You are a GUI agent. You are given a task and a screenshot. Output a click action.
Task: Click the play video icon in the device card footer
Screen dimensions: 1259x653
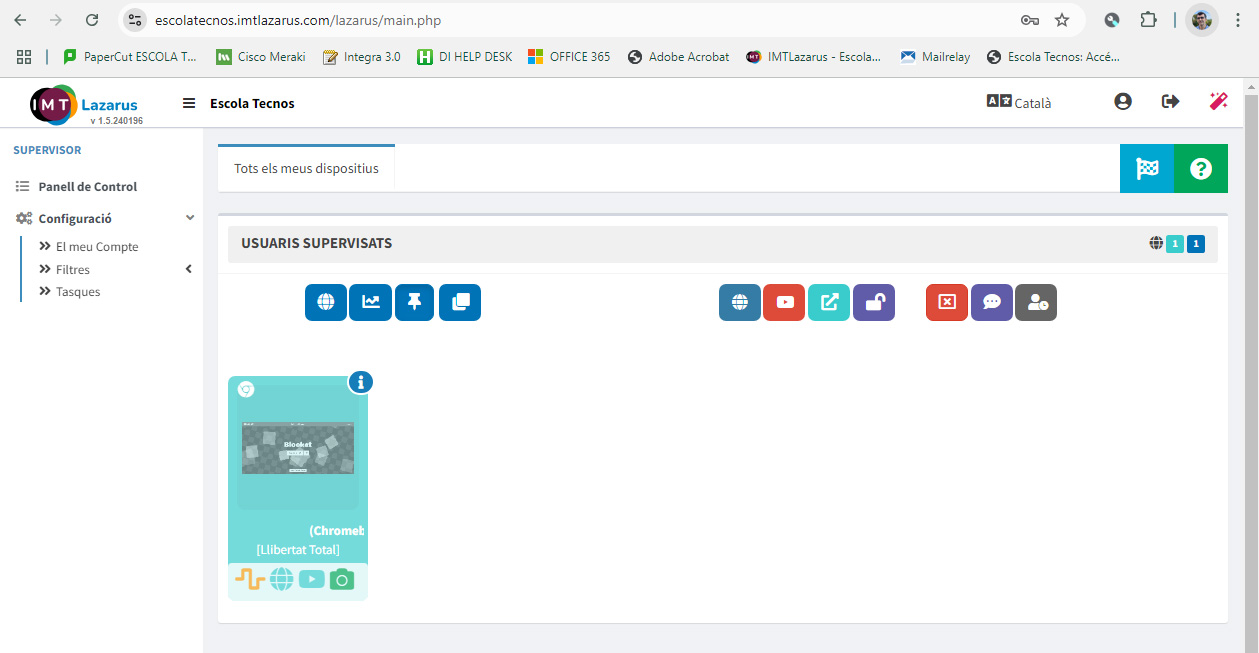312,579
